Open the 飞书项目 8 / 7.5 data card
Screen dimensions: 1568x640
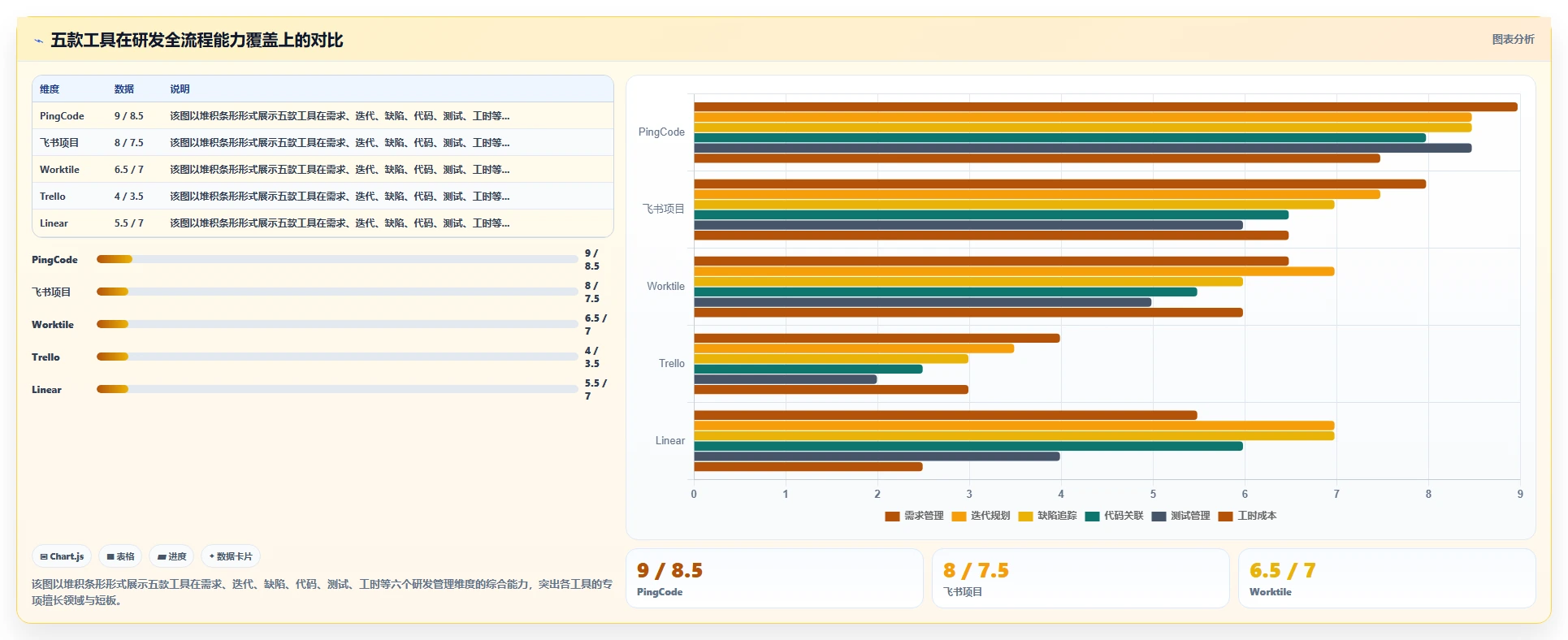pos(1081,578)
